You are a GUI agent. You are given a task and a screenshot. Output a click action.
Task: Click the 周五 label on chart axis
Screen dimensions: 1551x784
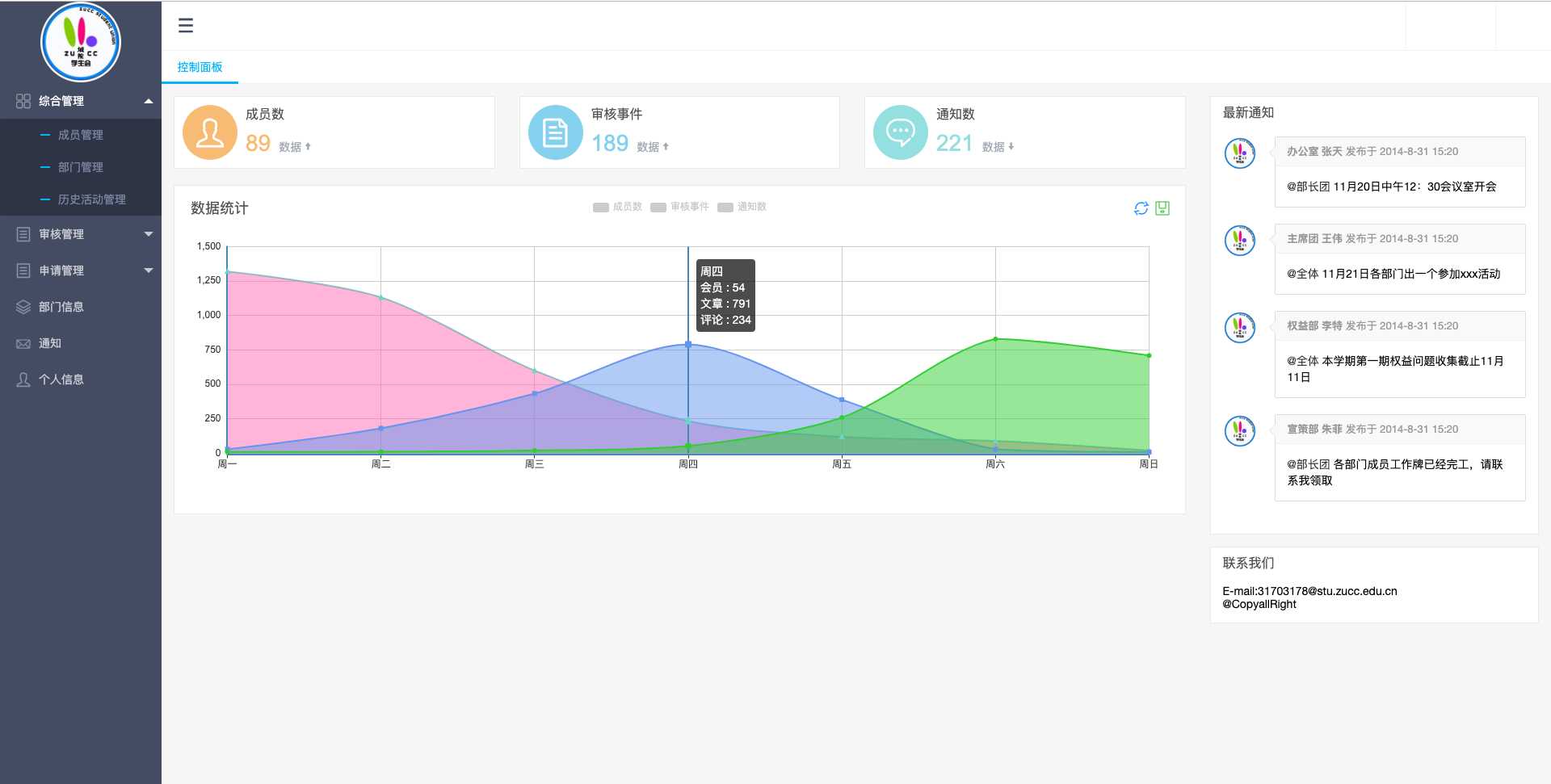tap(842, 464)
